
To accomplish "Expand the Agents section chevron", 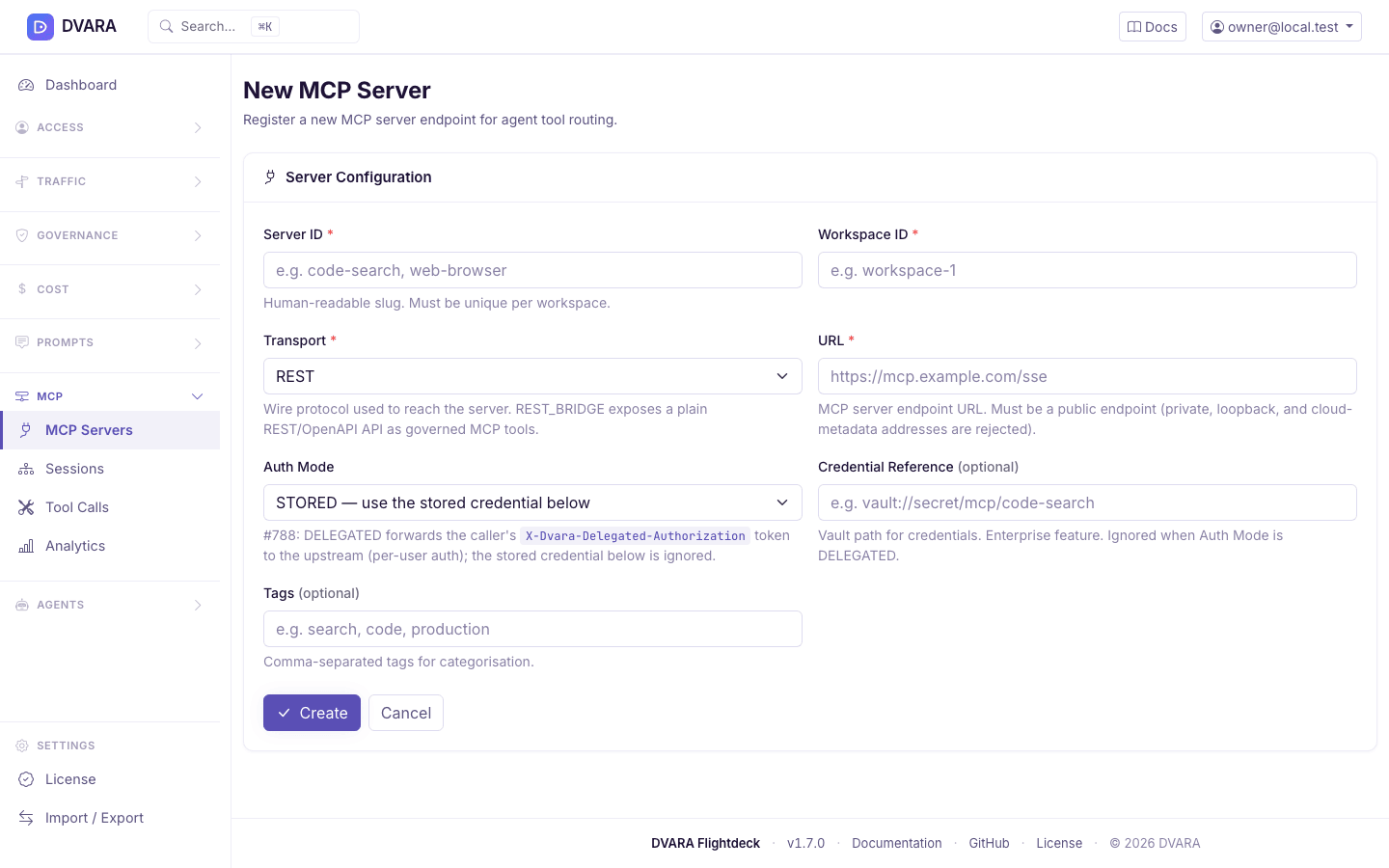I will [198, 605].
